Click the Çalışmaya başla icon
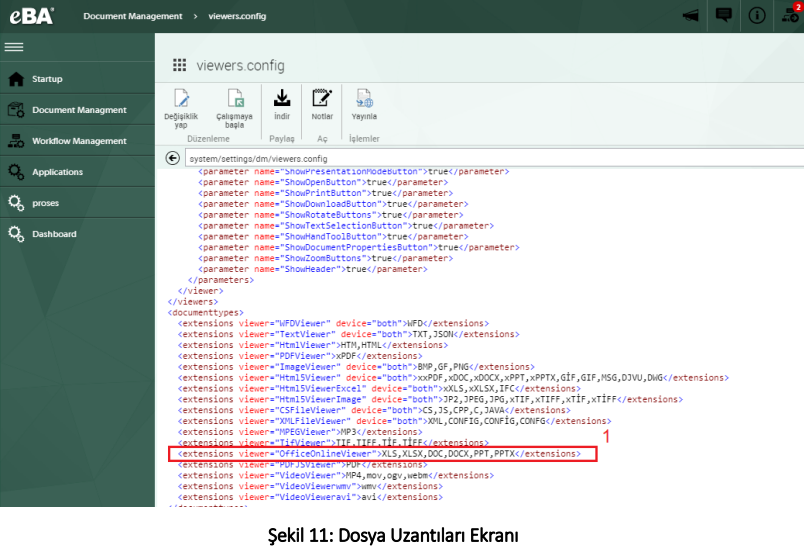 click(235, 98)
